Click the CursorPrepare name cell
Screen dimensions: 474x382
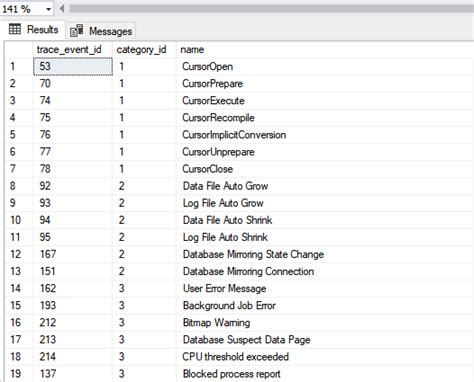325,83
